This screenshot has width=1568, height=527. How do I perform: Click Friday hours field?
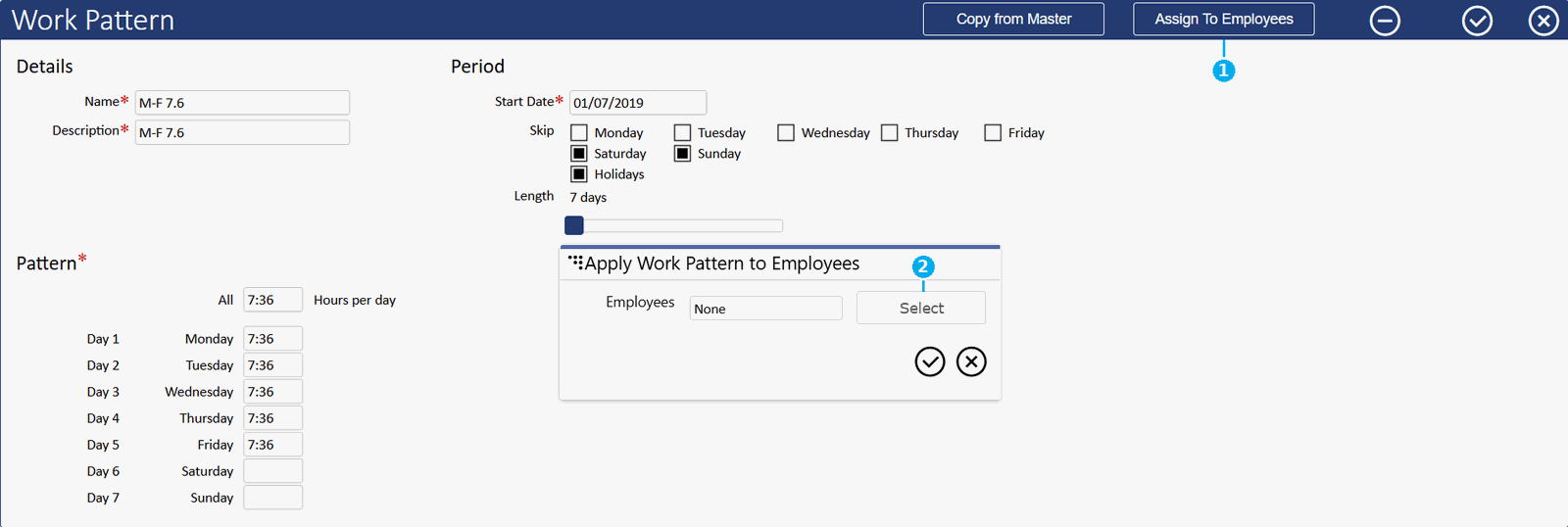point(272,445)
